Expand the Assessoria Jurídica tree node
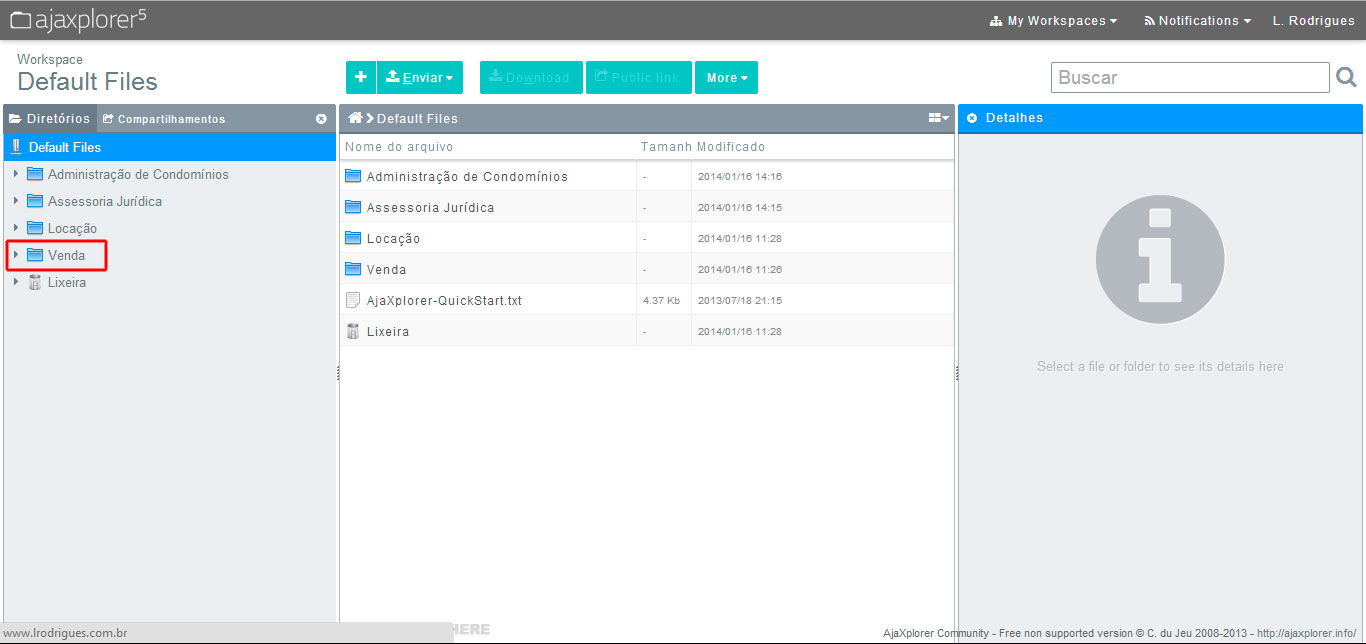This screenshot has height=644, width=1366. 16,201
